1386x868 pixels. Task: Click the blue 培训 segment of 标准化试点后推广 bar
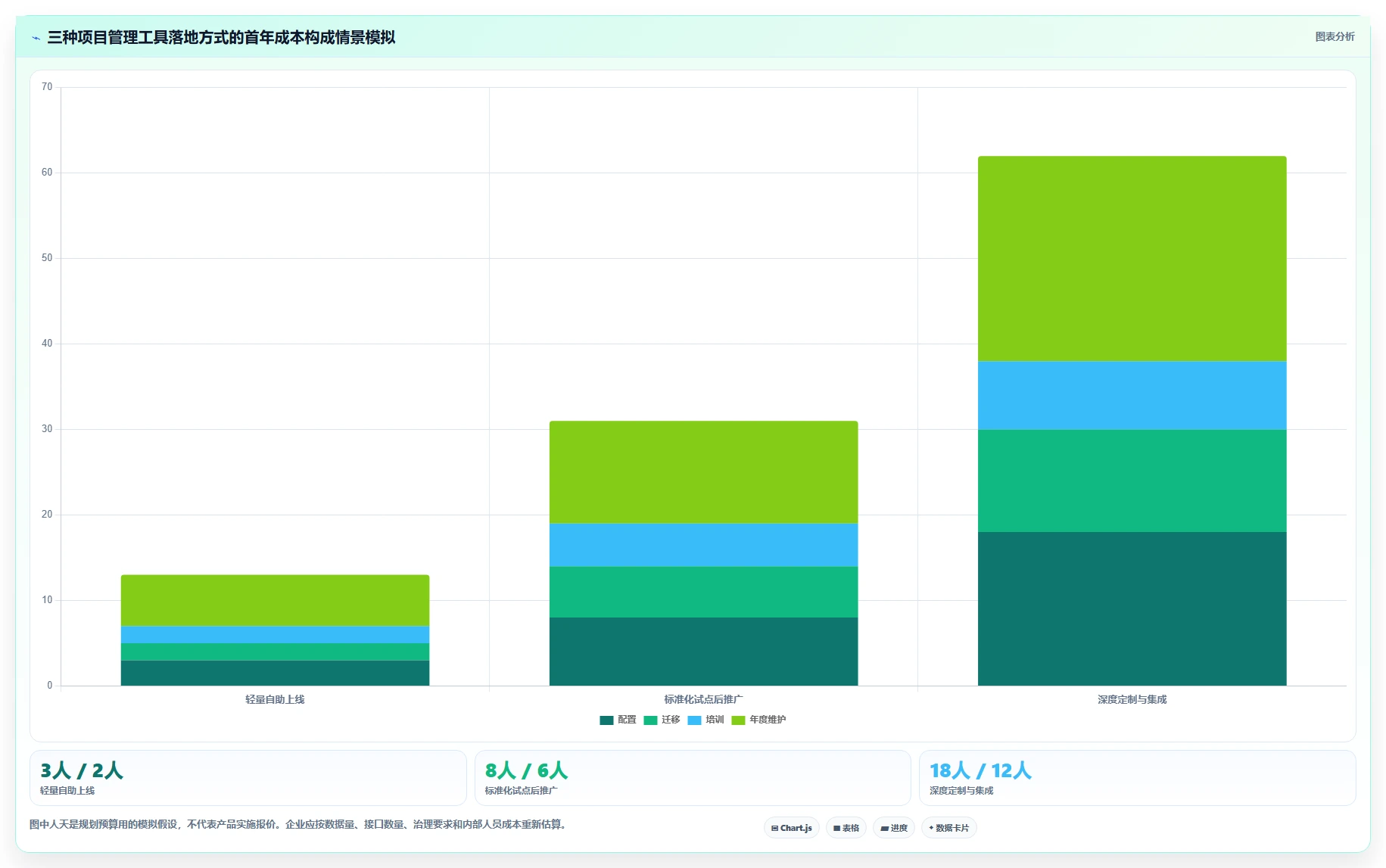(x=703, y=545)
